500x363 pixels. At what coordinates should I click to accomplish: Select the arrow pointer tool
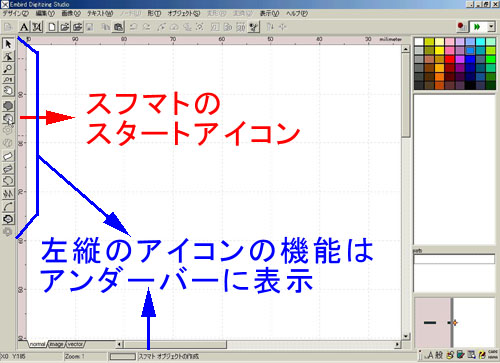(x=8, y=44)
